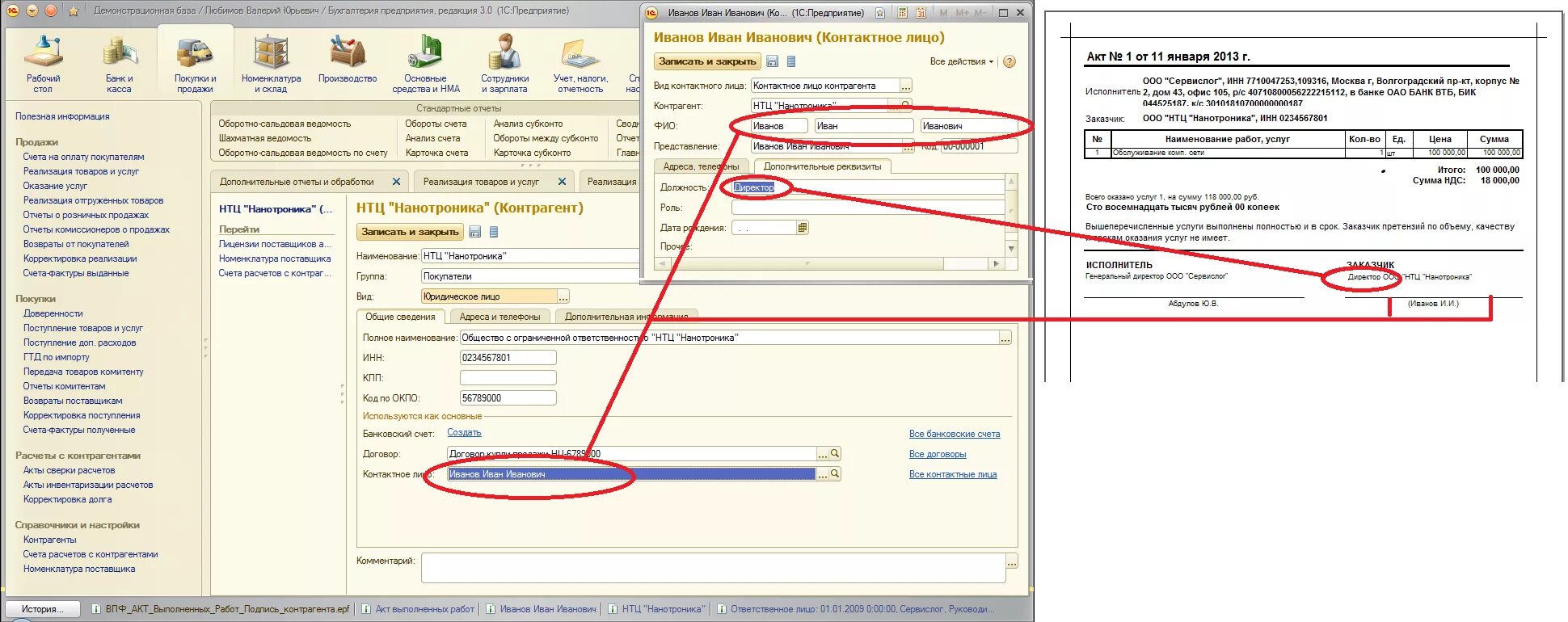Click save diskette icon in Контрагент form
The width and height of the screenshot is (1568, 622).
tap(474, 232)
